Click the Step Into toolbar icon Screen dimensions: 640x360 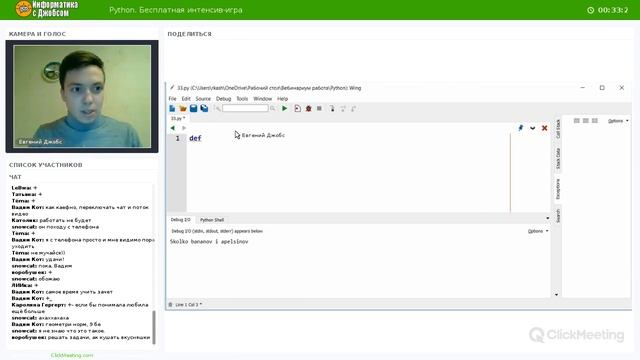coord(332,108)
